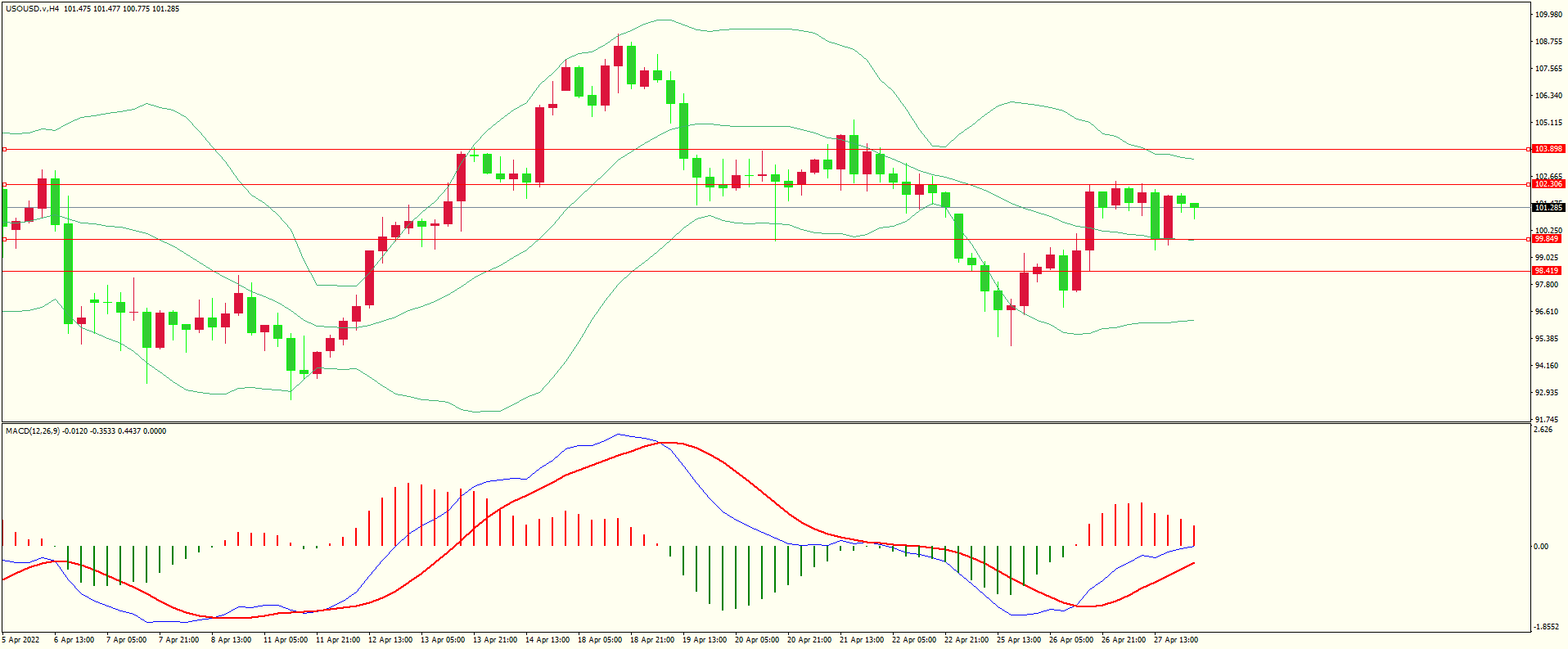Viewport: 1568px width, 649px height.
Task: Select the 103.898 red price label
Action: point(1548,149)
